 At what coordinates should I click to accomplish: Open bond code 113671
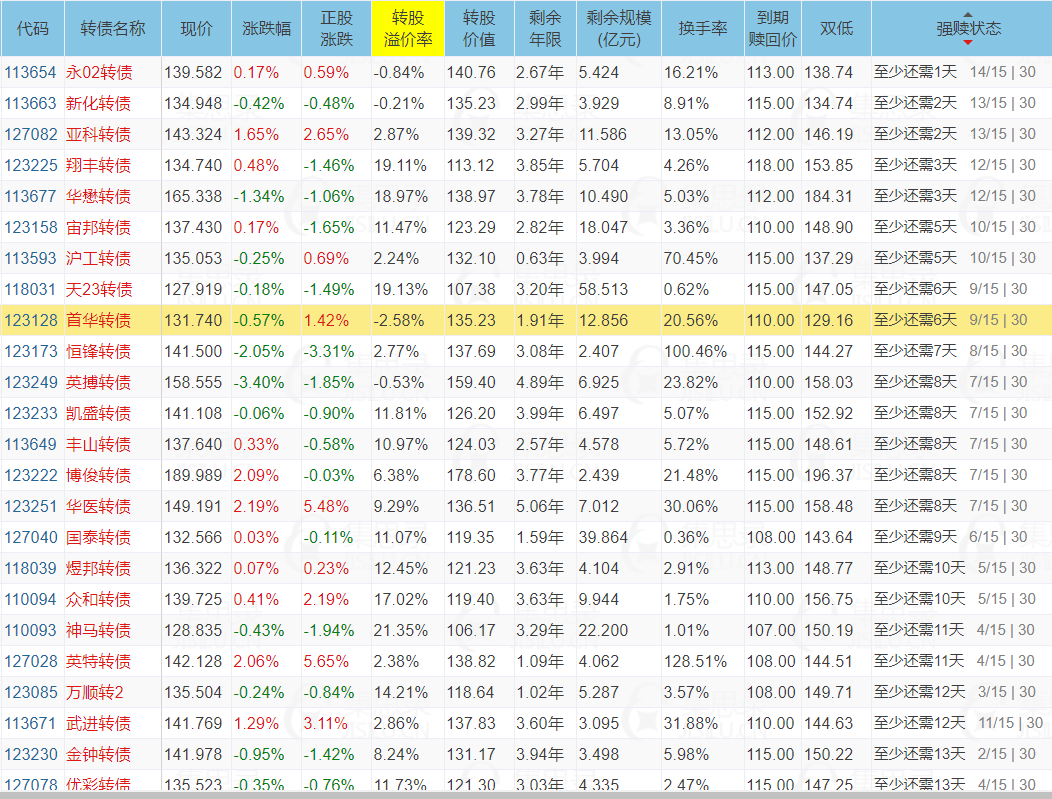[x=31, y=723]
